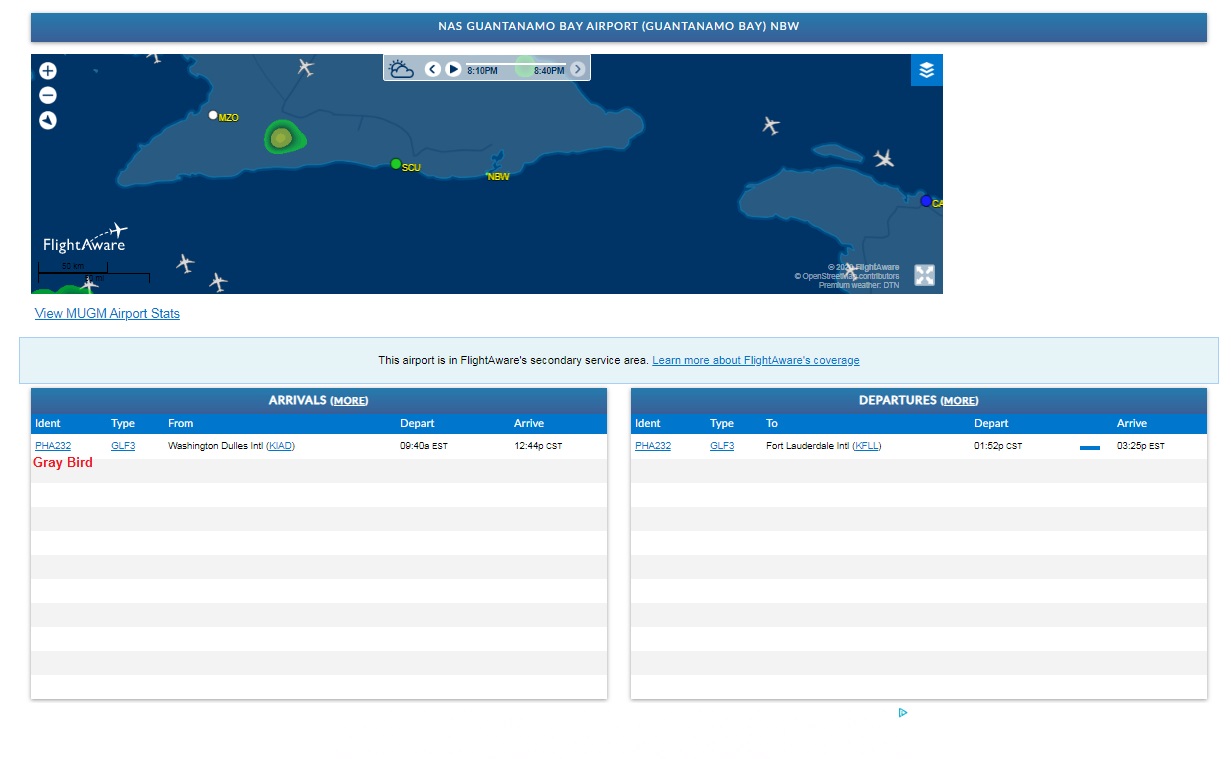Play the weather radar animation
Viewport: 1231px width, 759px height.
point(453,69)
